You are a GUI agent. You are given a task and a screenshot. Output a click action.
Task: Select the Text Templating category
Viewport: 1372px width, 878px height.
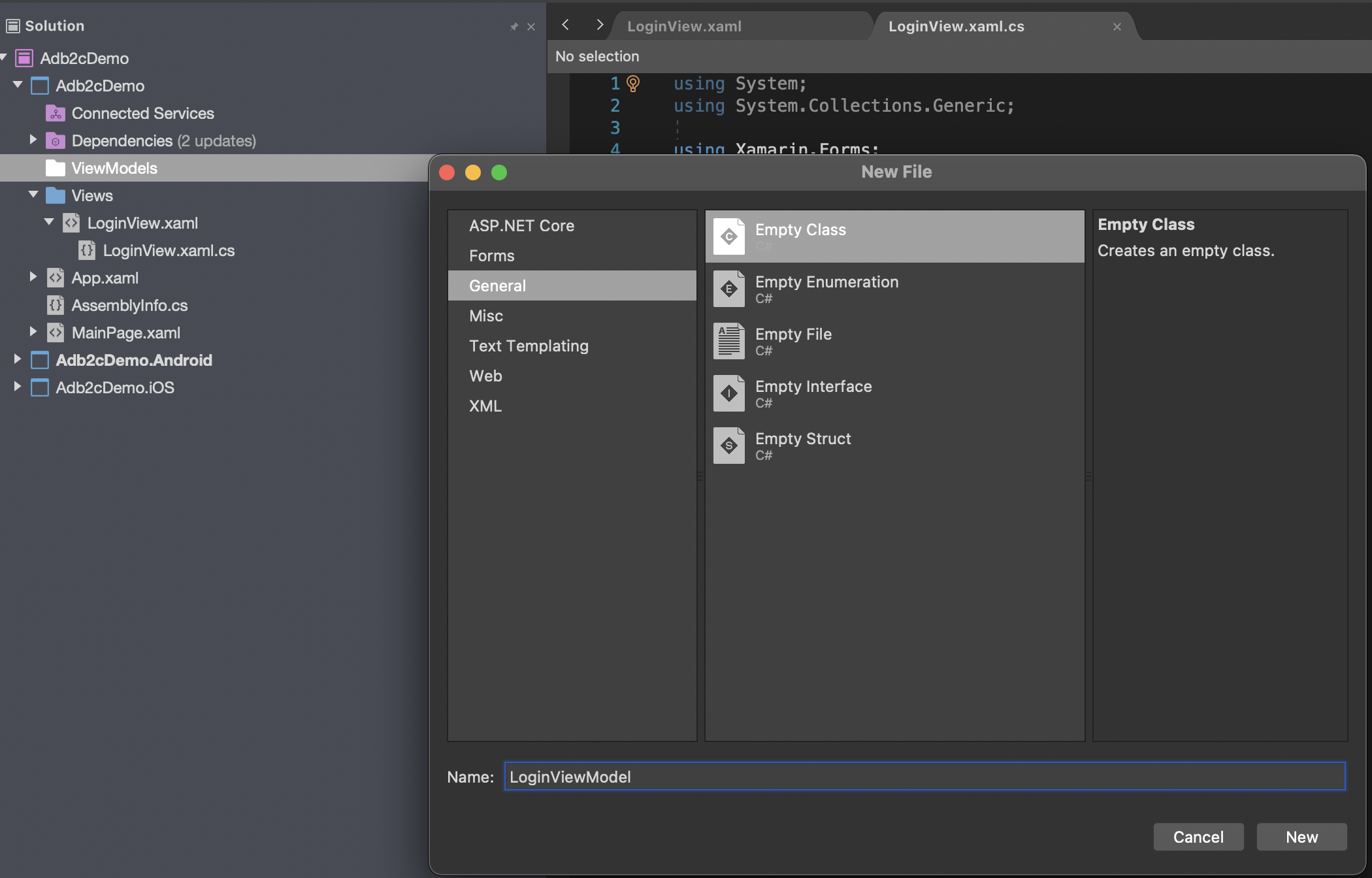point(529,346)
